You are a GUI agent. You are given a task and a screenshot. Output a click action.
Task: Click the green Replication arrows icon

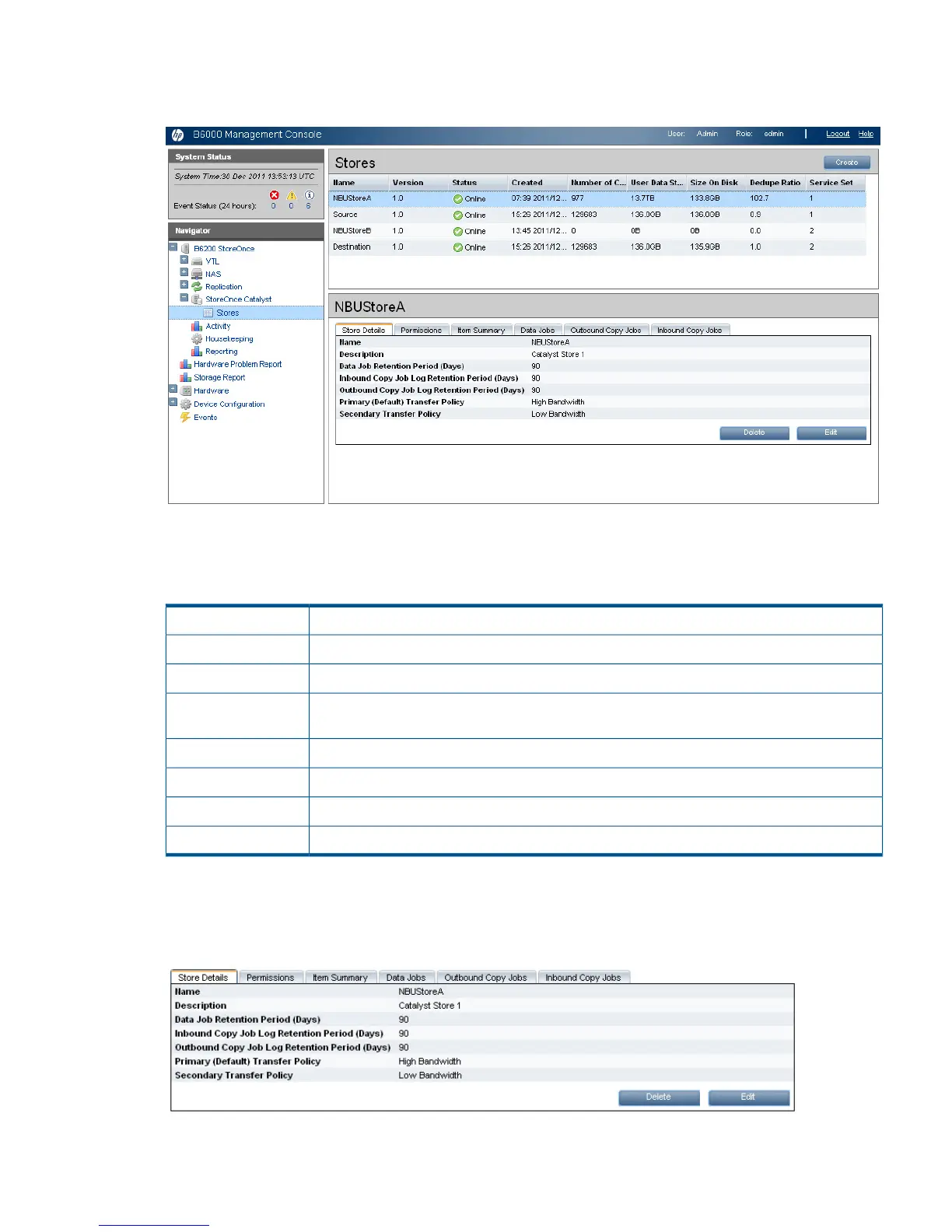coord(197,286)
